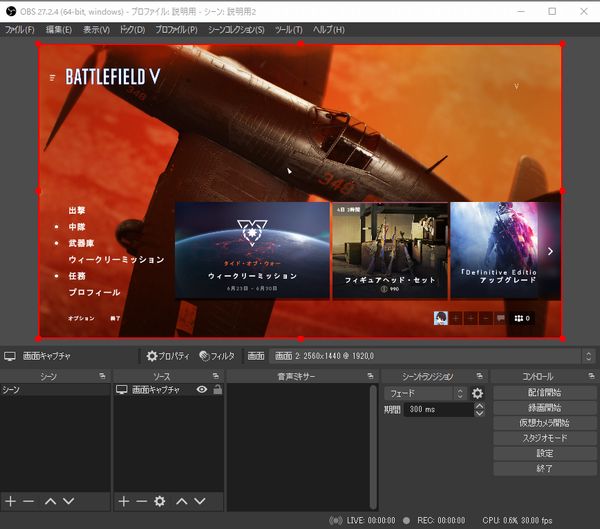Open the ドック(D) menu

(x=132, y=30)
